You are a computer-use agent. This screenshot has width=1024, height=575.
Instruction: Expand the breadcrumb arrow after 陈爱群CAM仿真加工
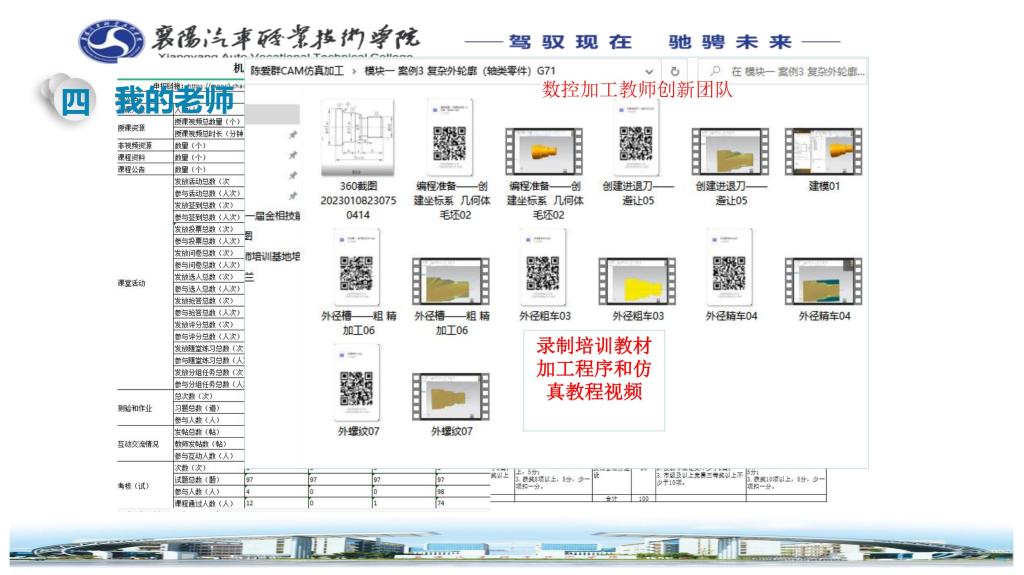(355, 72)
